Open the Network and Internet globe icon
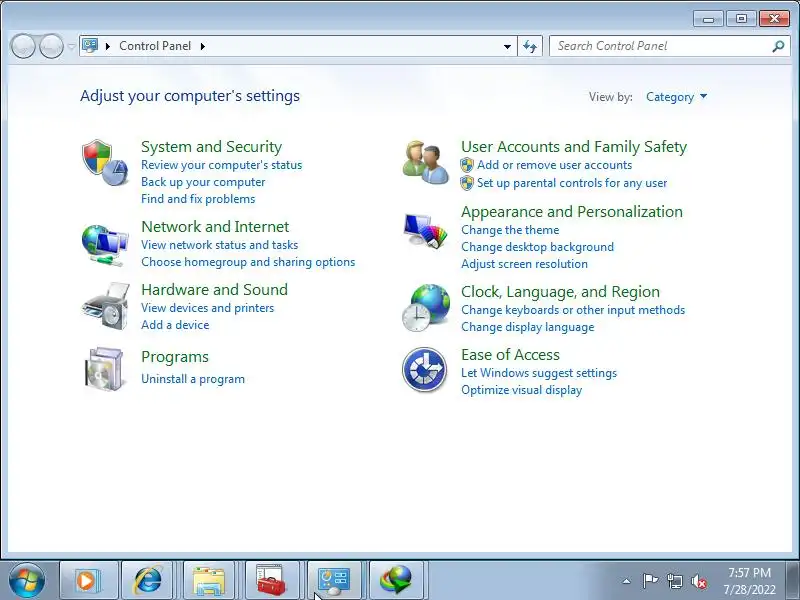Screen dimensions: 800x600 point(105,245)
